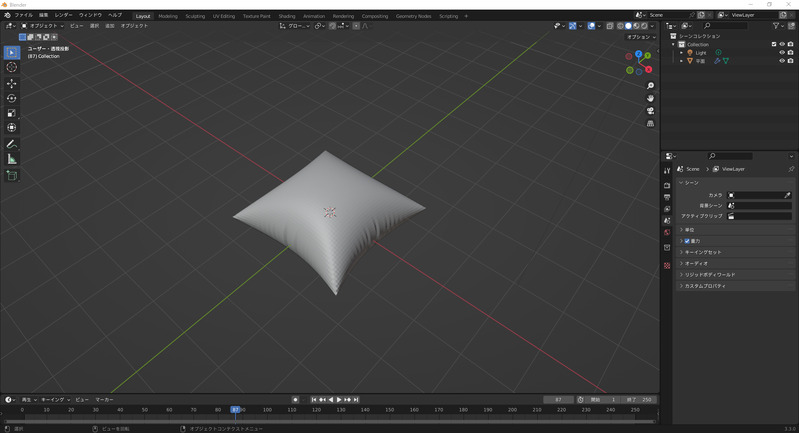Select the Measure tool
Screen dimensions: 799x433
(12, 159)
